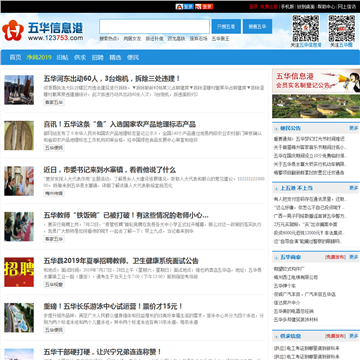360x360 pixels.
Task: Open the 精选 navigation tab
Action: pos(115,57)
